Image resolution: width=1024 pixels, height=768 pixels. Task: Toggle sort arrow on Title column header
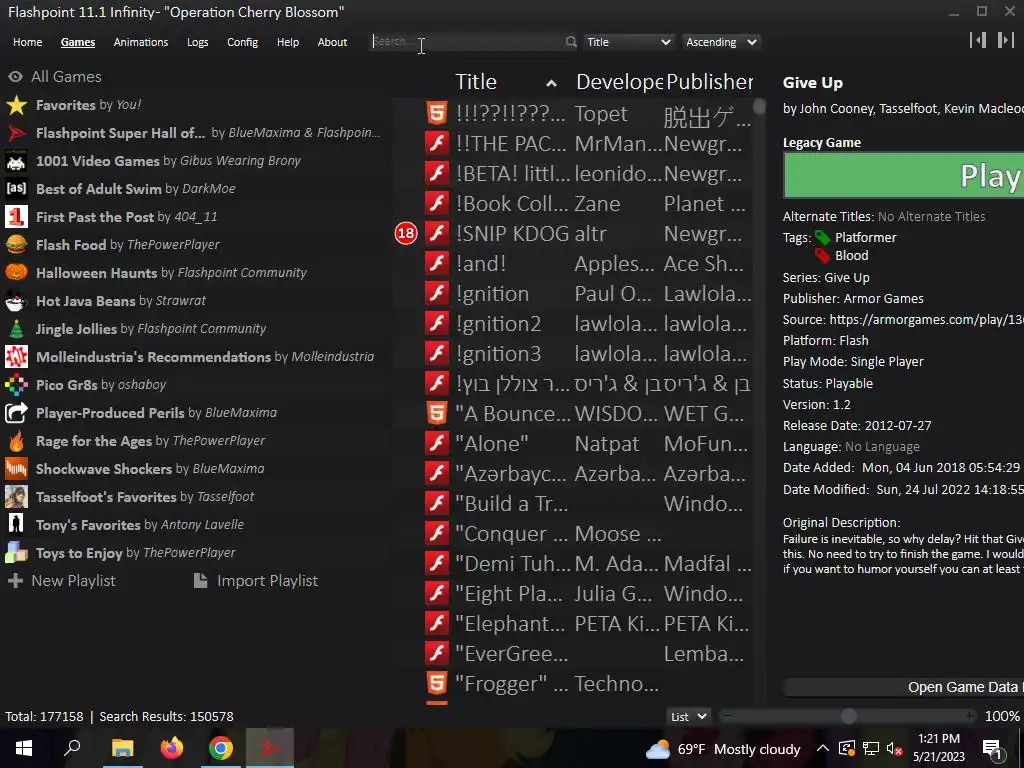point(551,83)
